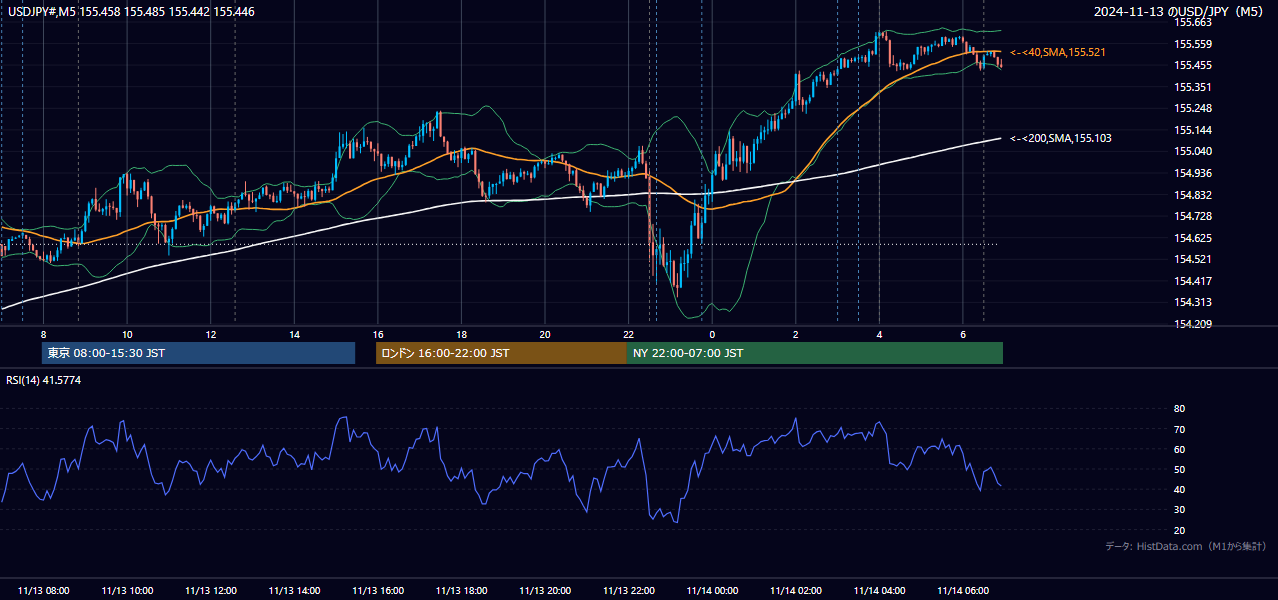1278x600 pixels.
Task: Select the white 200 SMA label 155.103
Action: pos(1061,139)
